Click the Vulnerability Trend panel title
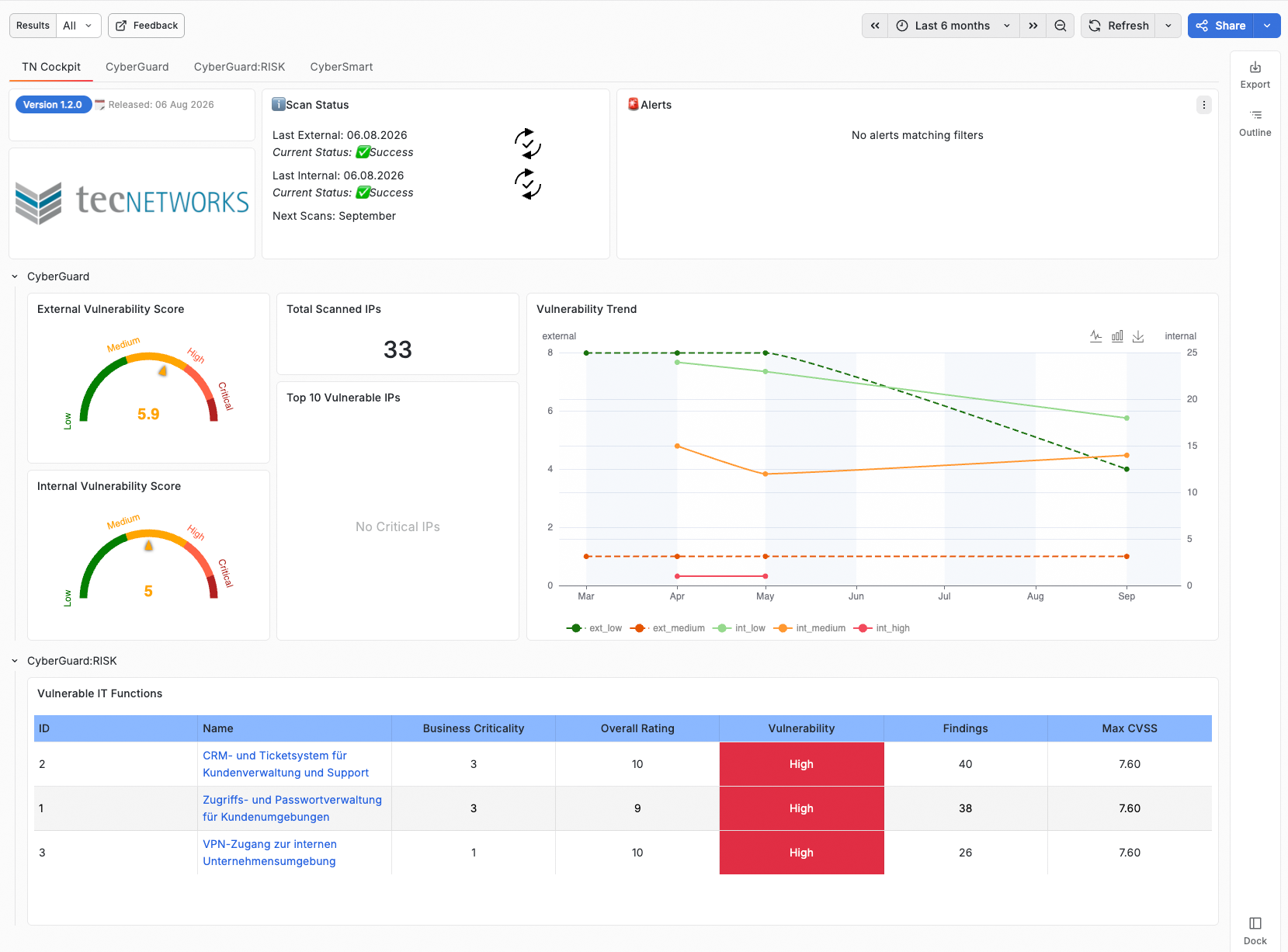This screenshot has height=952, width=1288. [586, 309]
